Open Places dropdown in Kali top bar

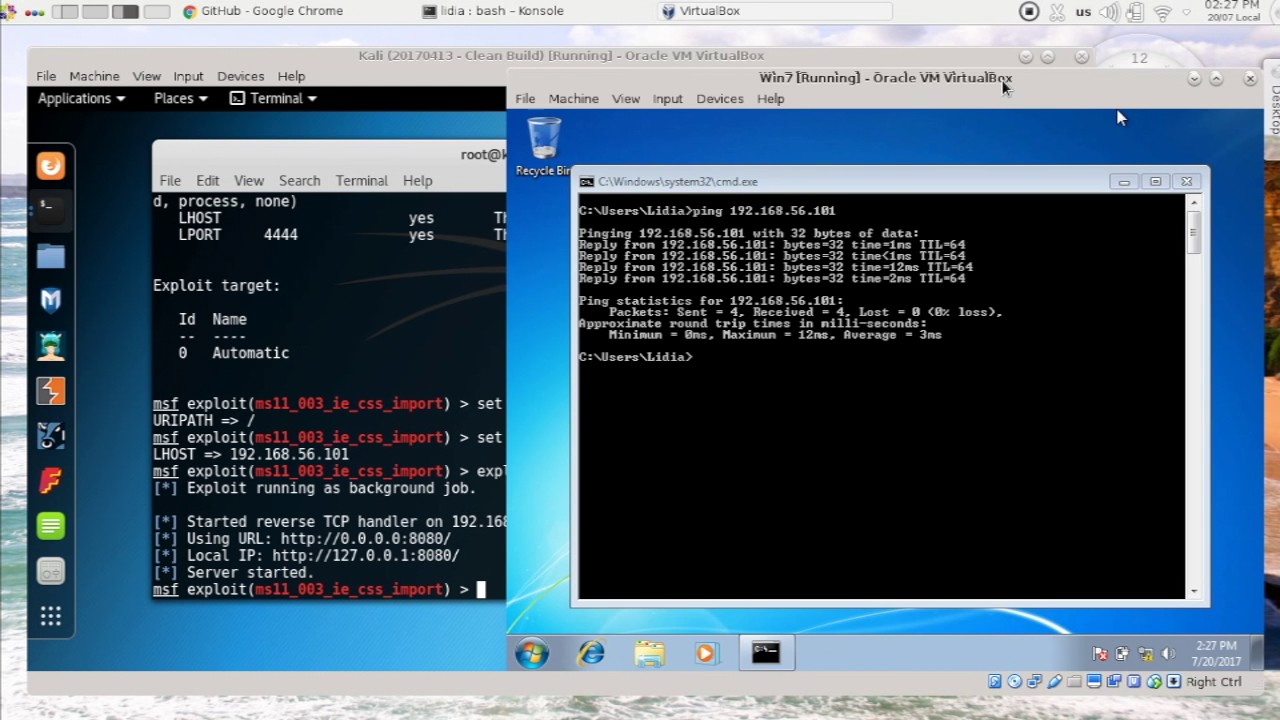(180, 98)
